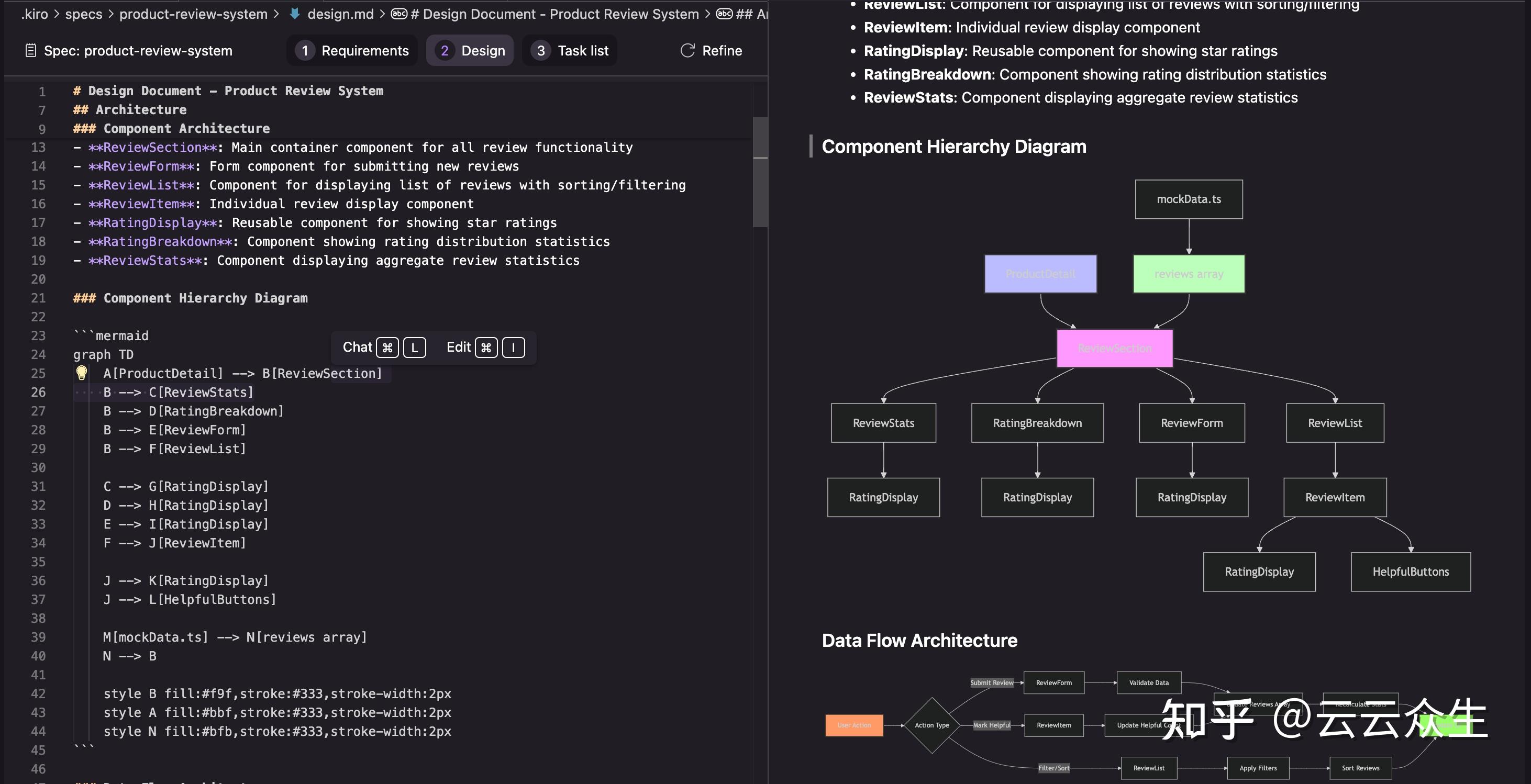The image size is (1531, 784).
Task: Click the Refine circular arrow icon
Action: [x=687, y=50]
